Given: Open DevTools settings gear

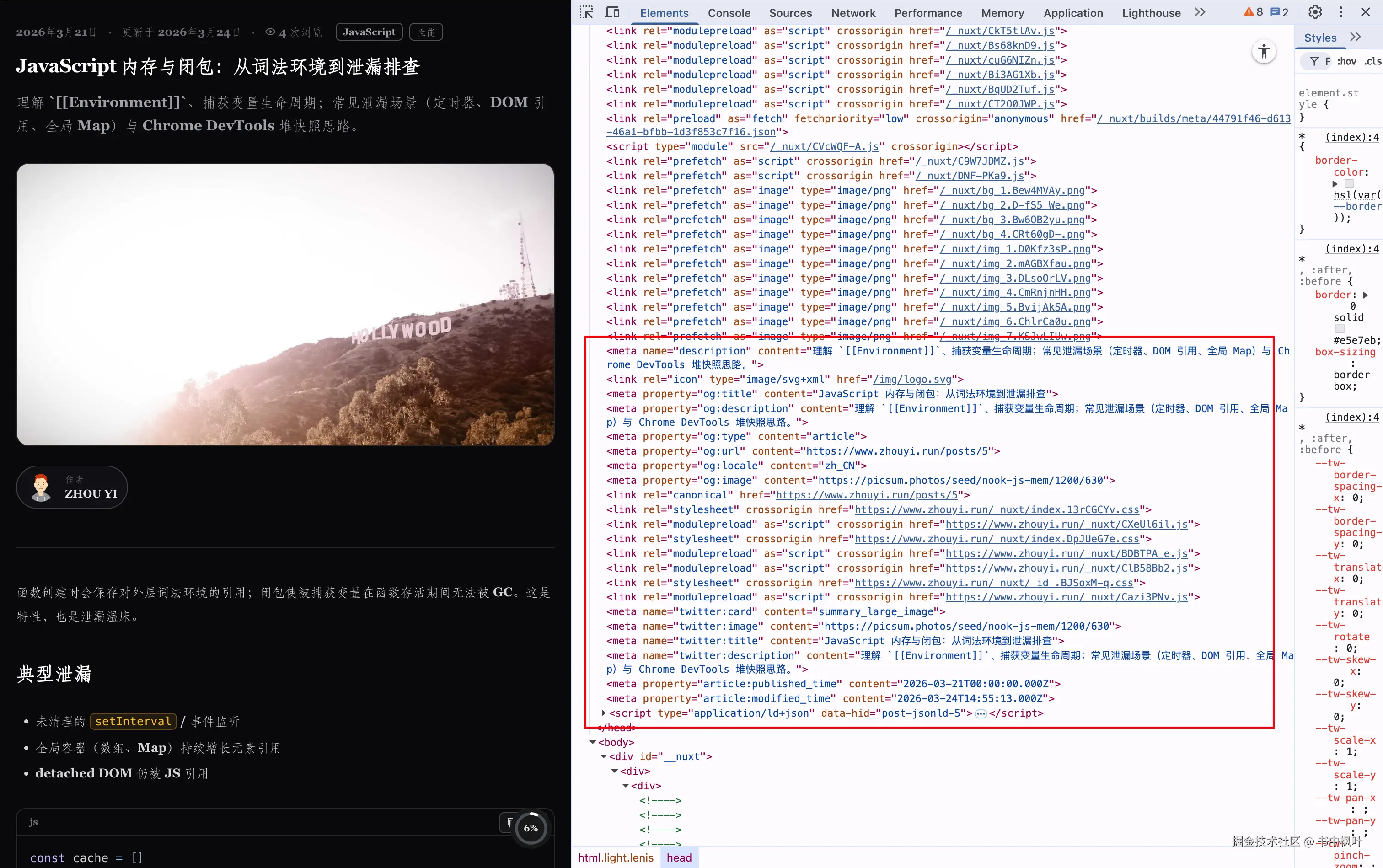Looking at the screenshot, I should (1315, 12).
